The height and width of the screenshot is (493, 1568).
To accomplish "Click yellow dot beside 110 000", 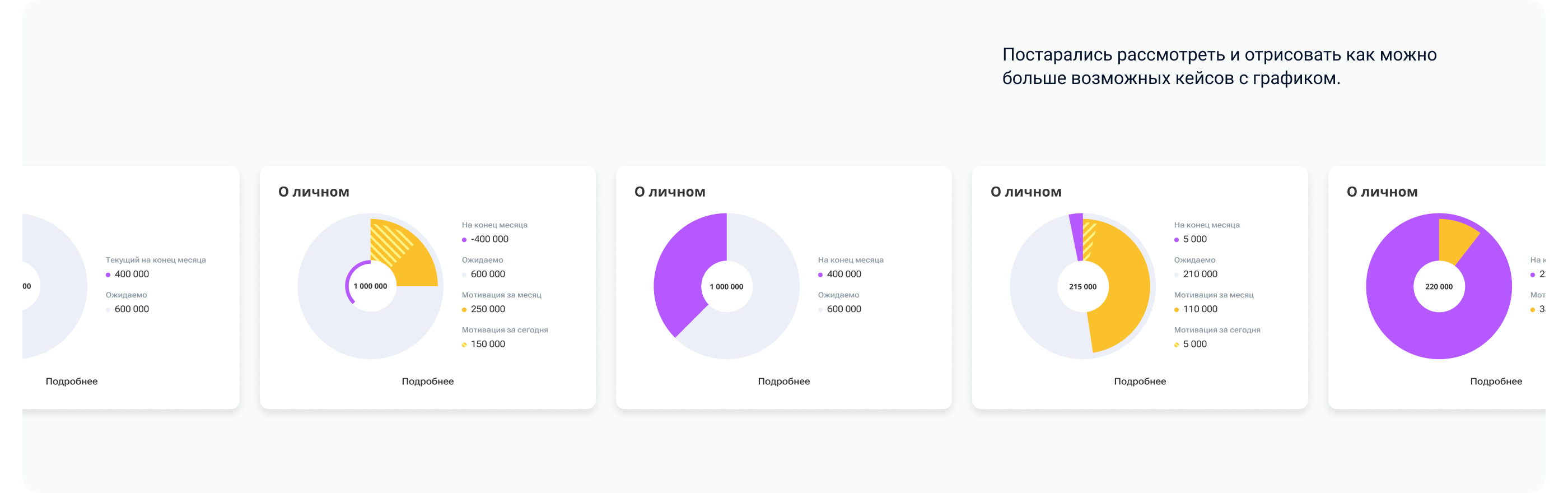I will click(1176, 310).
